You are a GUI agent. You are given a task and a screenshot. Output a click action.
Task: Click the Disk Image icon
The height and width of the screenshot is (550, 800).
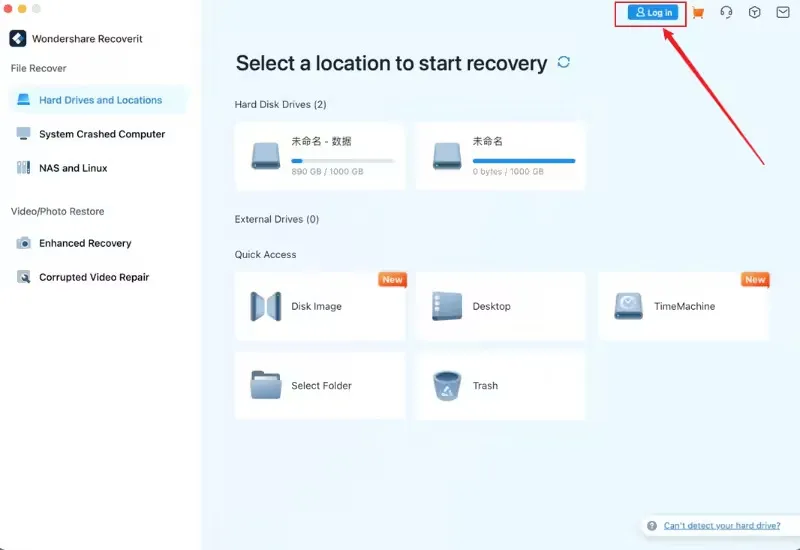pos(266,306)
